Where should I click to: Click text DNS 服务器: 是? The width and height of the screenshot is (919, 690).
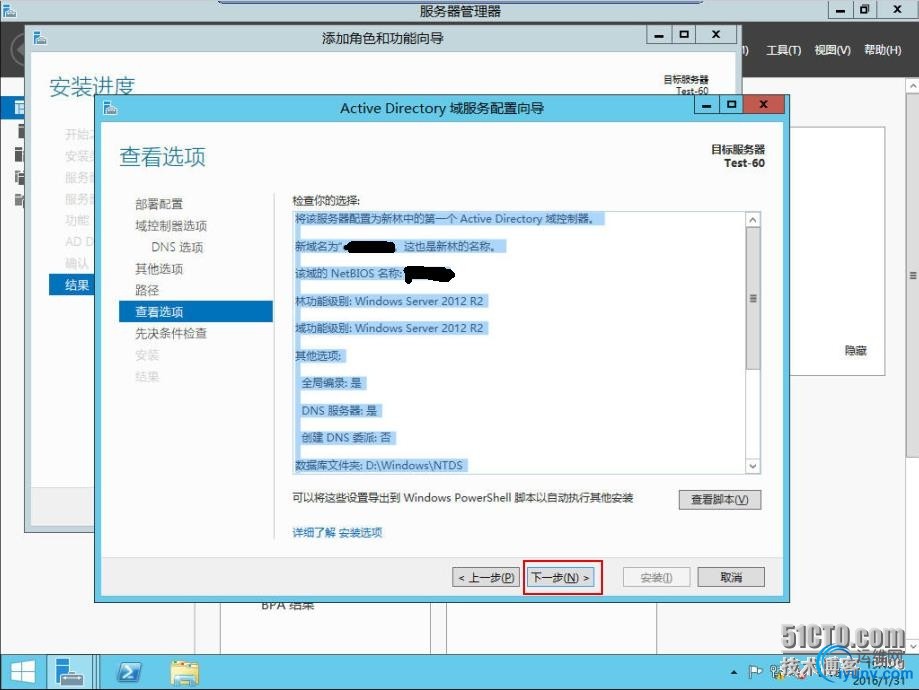[x=339, y=411]
